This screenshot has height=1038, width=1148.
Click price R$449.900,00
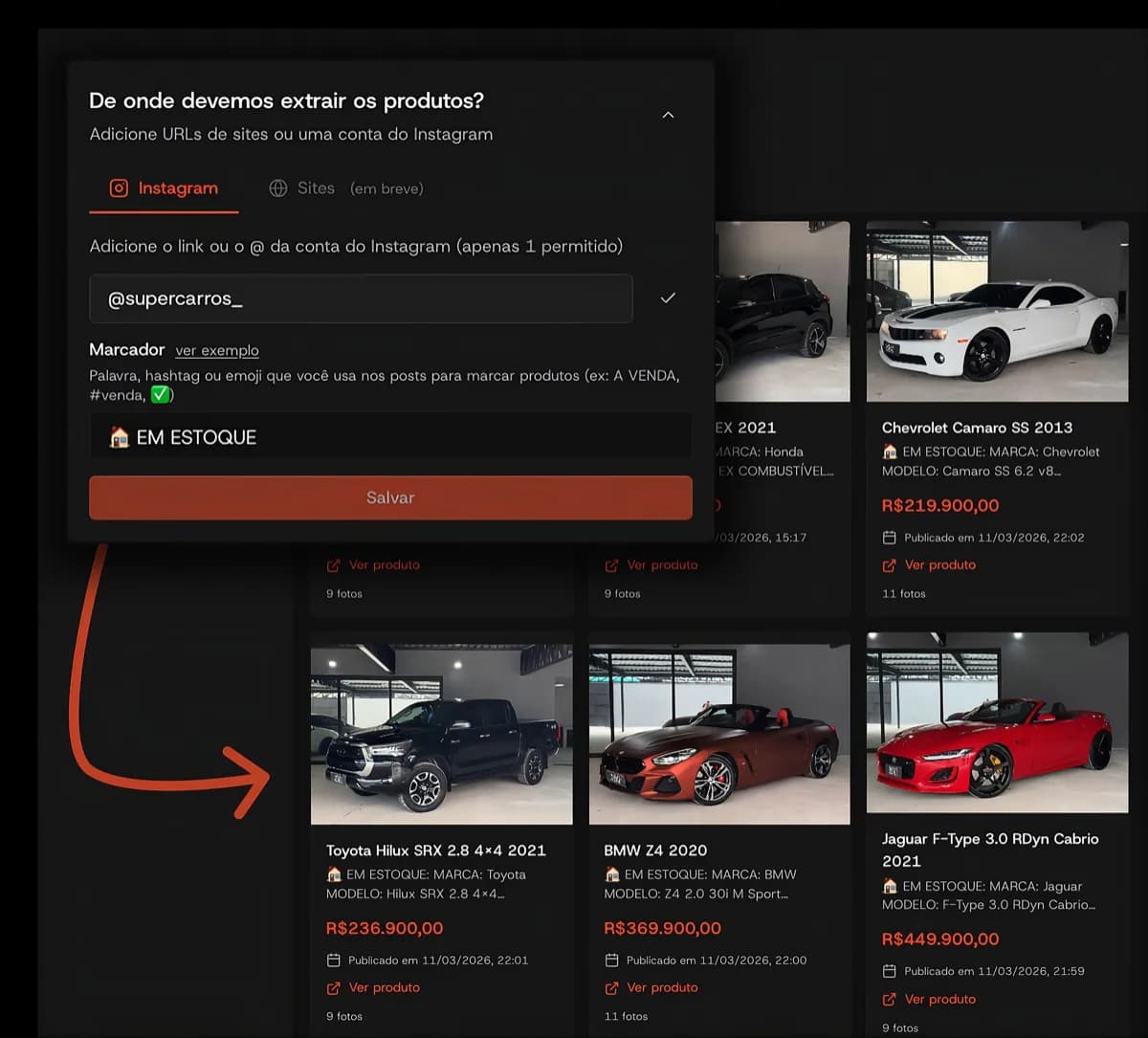pyautogui.click(x=940, y=939)
